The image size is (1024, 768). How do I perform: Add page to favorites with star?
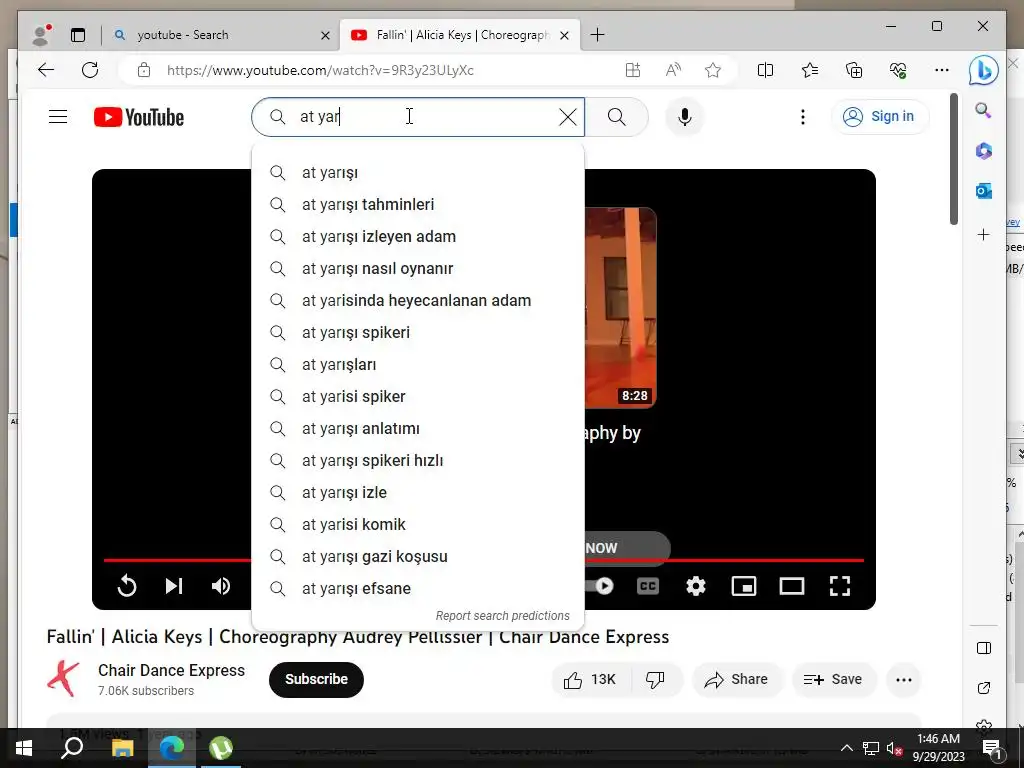point(713,70)
